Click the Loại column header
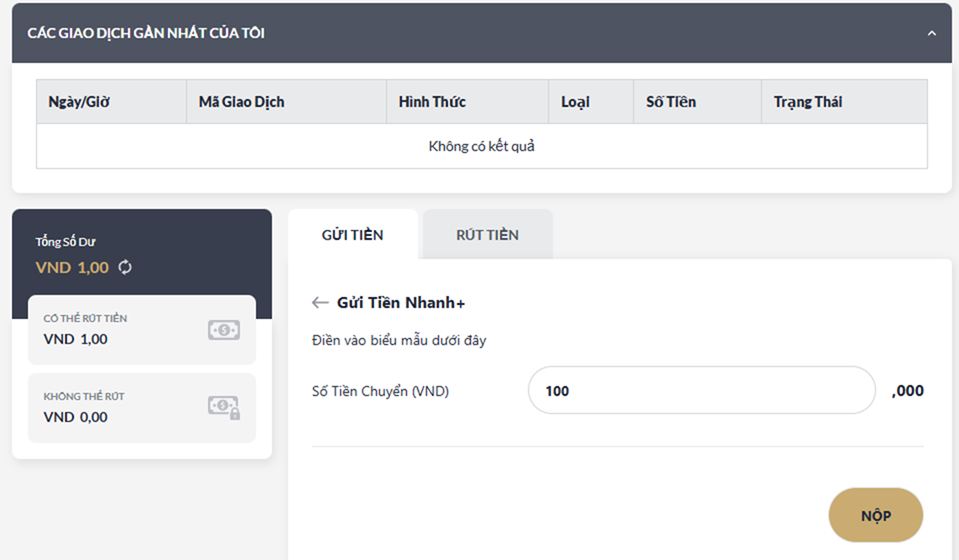This screenshot has width=959, height=560. click(x=575, y=102)
